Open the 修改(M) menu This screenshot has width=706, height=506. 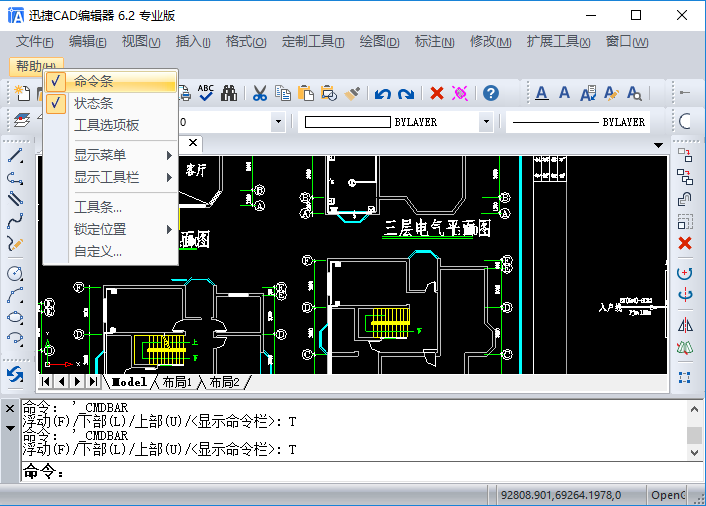490,42
